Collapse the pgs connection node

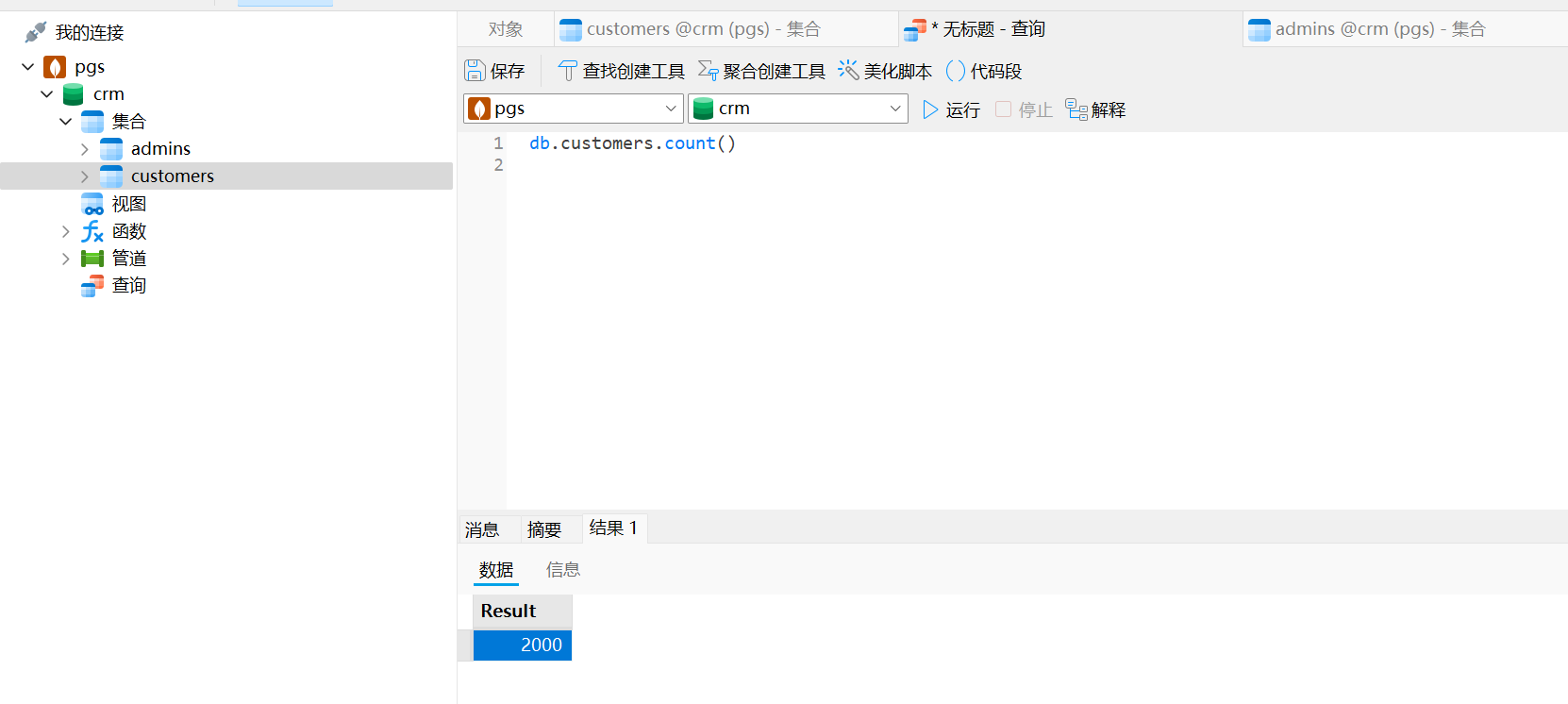coord(28,67)
